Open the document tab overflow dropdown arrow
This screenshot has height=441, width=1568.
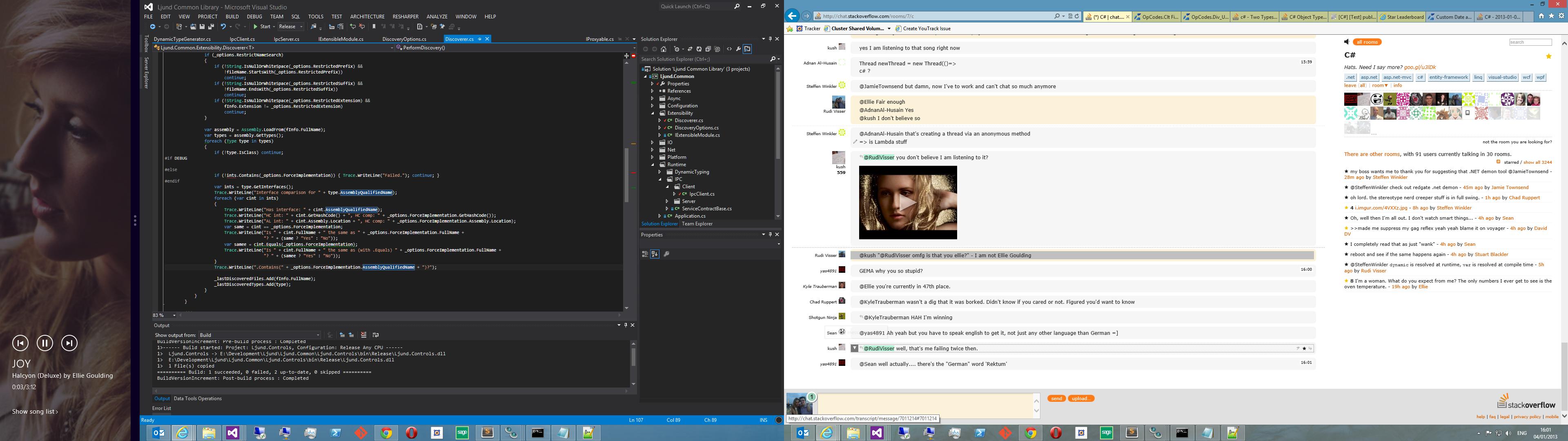634,39
